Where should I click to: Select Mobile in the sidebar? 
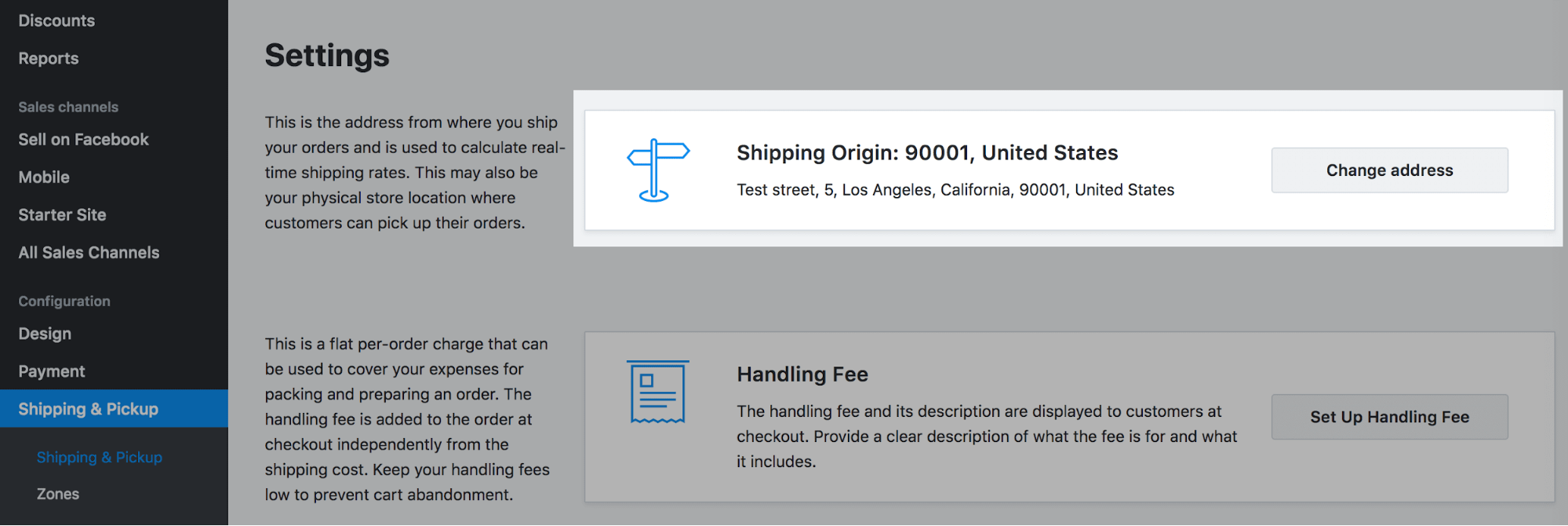[44, 177]
